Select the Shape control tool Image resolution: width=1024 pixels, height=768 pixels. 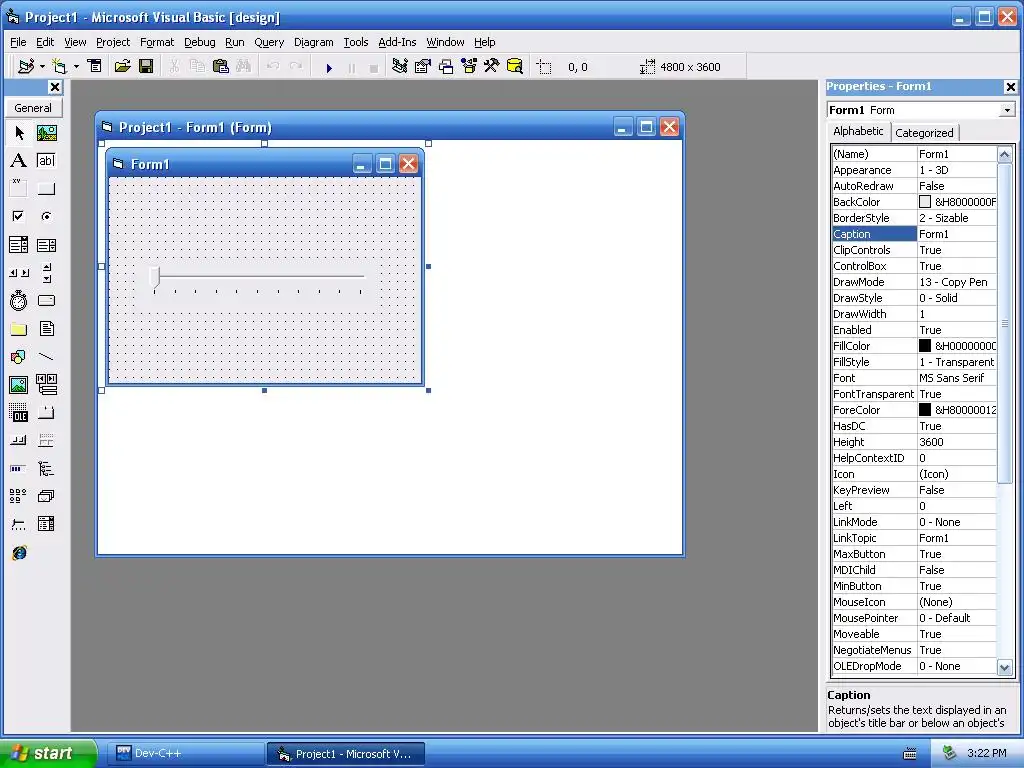(19, 357)
